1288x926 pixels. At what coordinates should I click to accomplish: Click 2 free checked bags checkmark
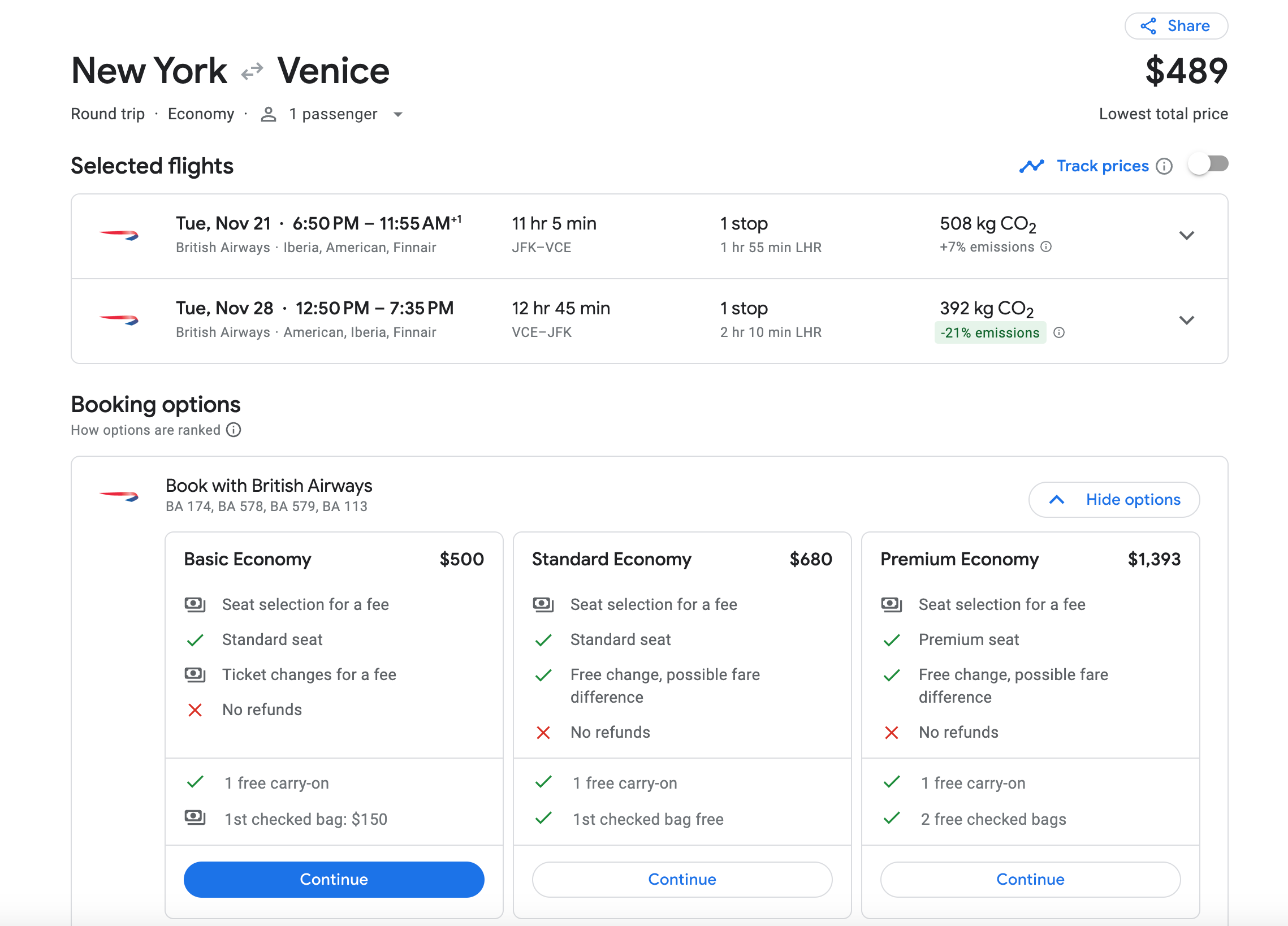coord(891,818)
